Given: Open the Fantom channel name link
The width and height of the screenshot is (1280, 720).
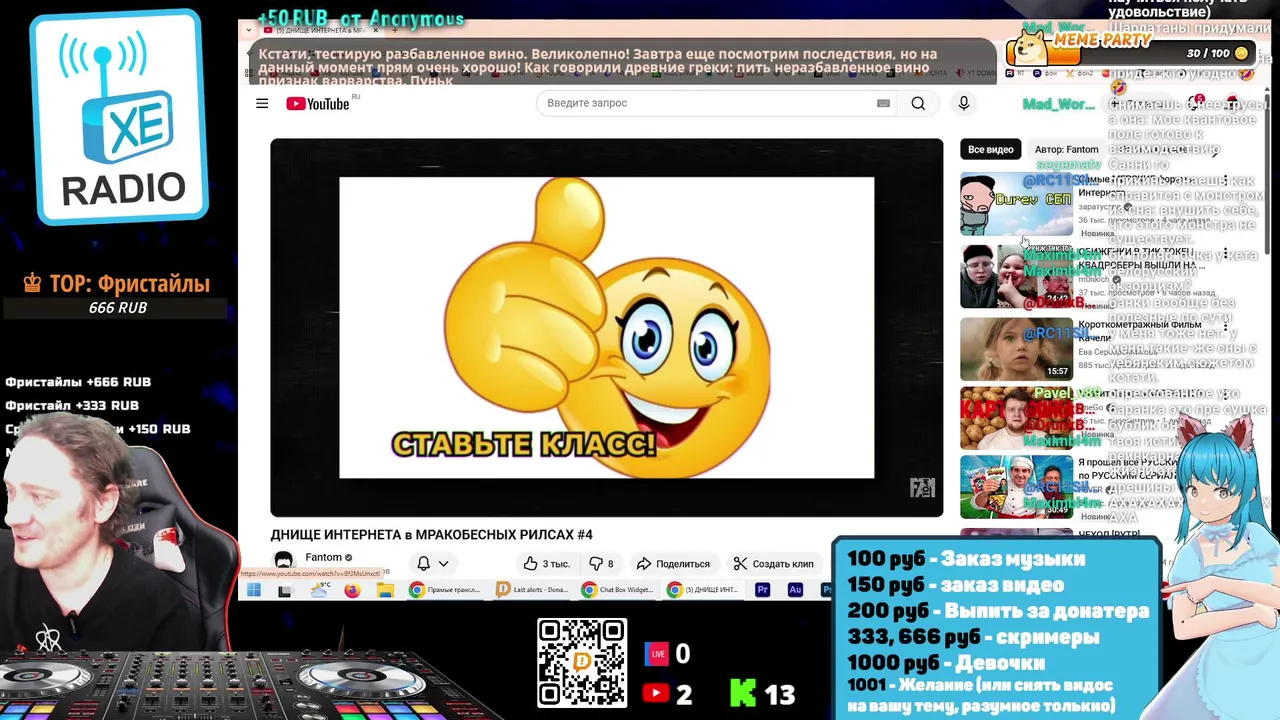Looking at the screenshot, I should [324, 557].
